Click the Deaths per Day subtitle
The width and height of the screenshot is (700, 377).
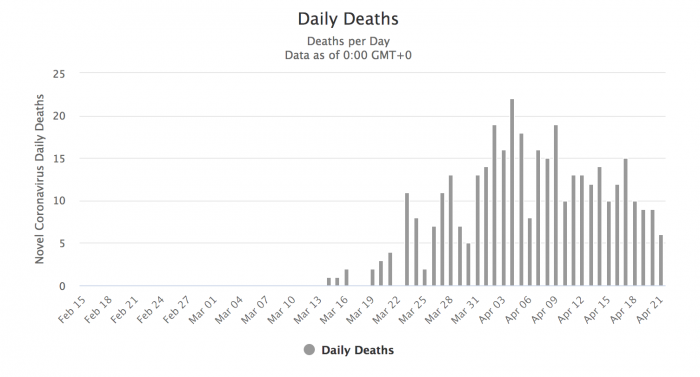[x=348, y=41]
